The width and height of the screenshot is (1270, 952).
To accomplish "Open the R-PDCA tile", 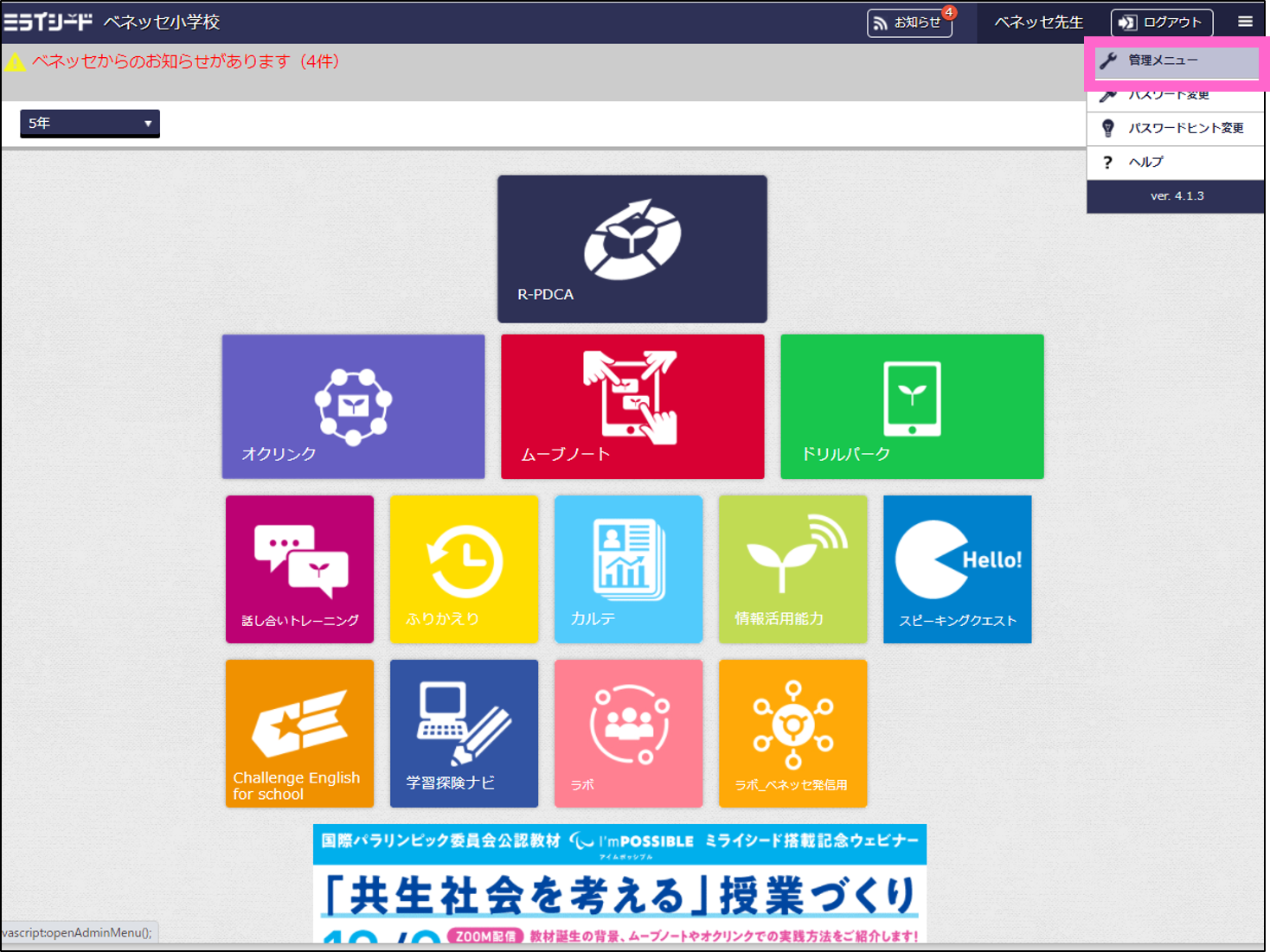I will click(x=632, y=249).
